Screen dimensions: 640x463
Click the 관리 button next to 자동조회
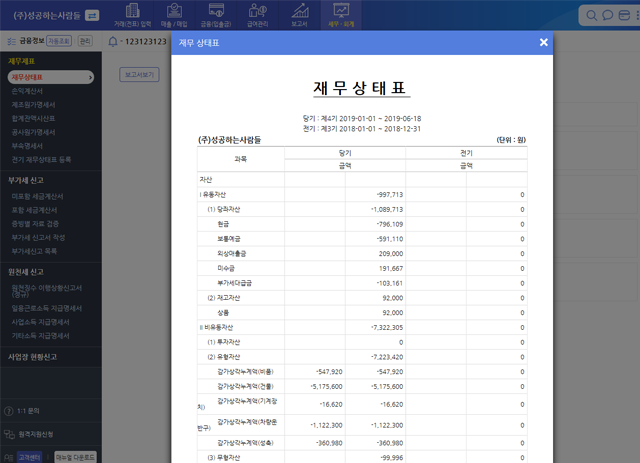[x=85, y=41]
